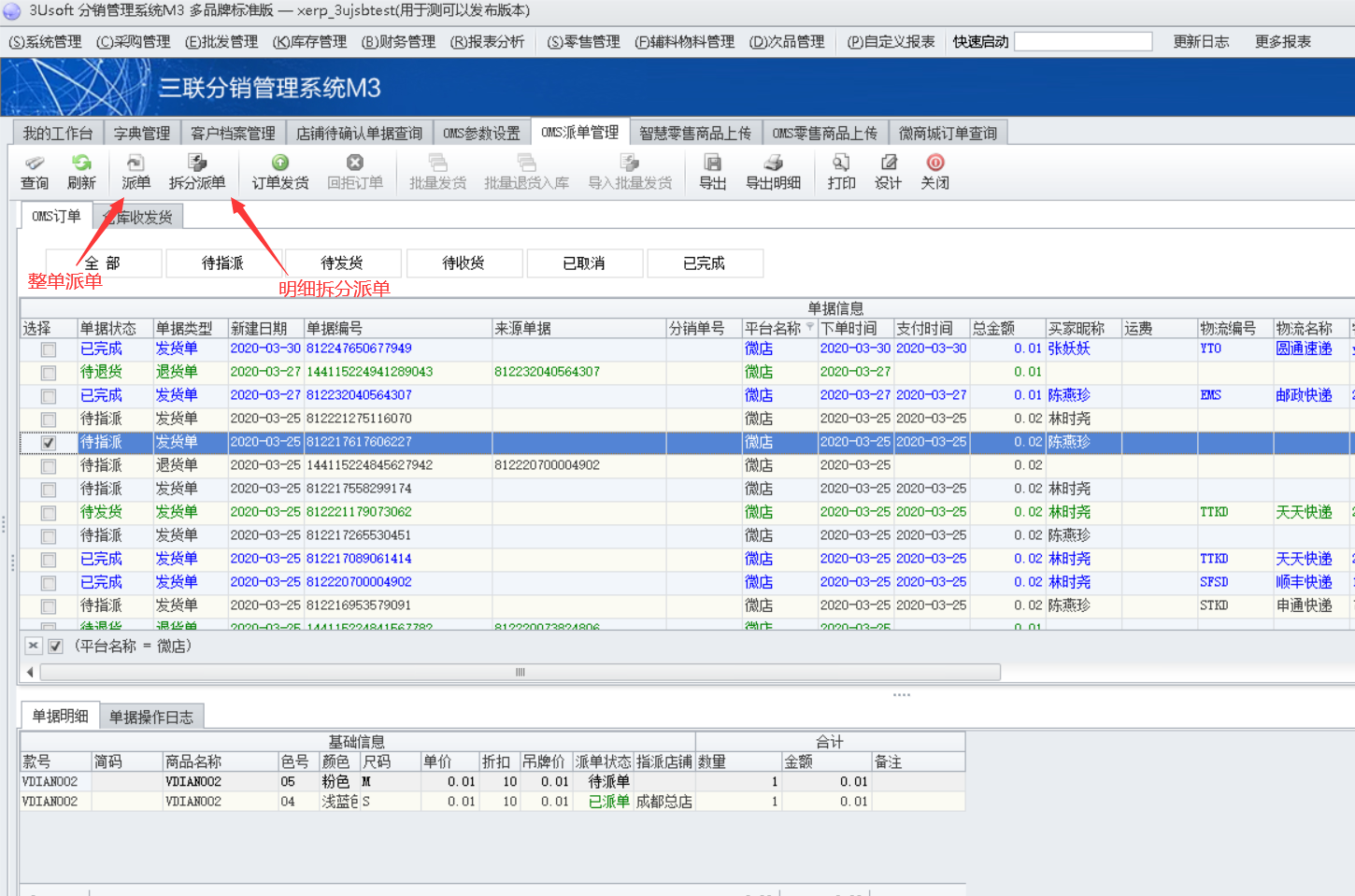Click the horizontal scrollbar of order grid

click(x=520, y=672)
